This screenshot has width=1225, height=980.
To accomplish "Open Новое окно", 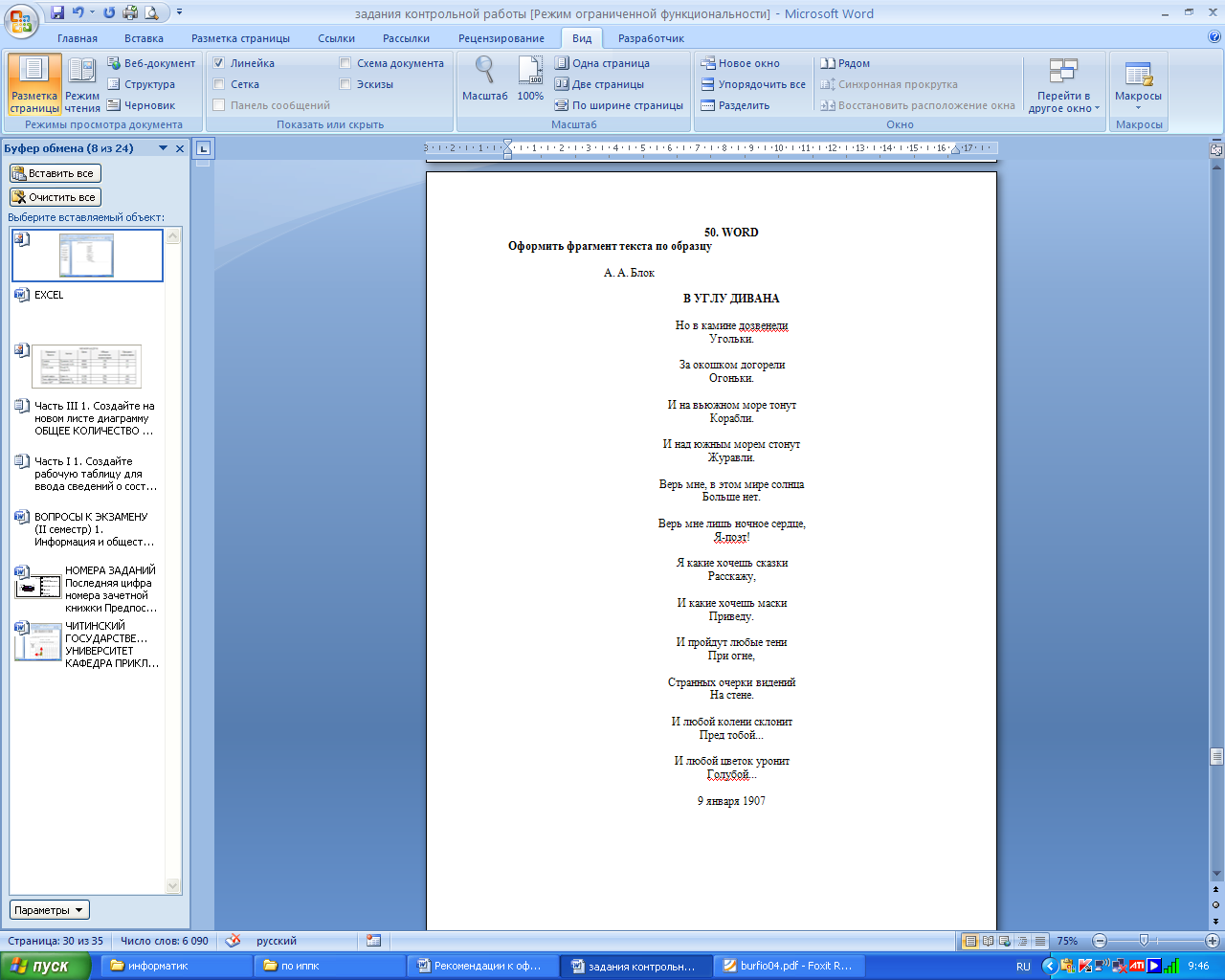I will tap(740, 63).
